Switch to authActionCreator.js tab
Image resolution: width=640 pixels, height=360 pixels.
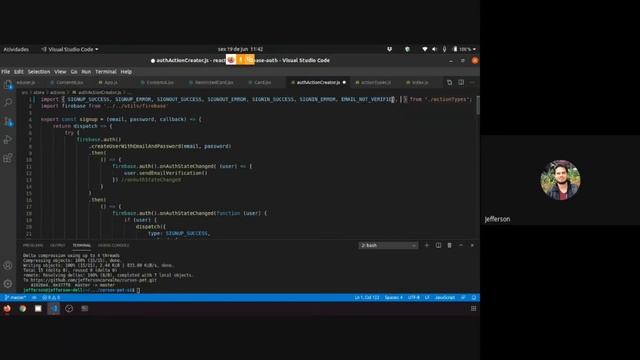(x=318, y=82)
